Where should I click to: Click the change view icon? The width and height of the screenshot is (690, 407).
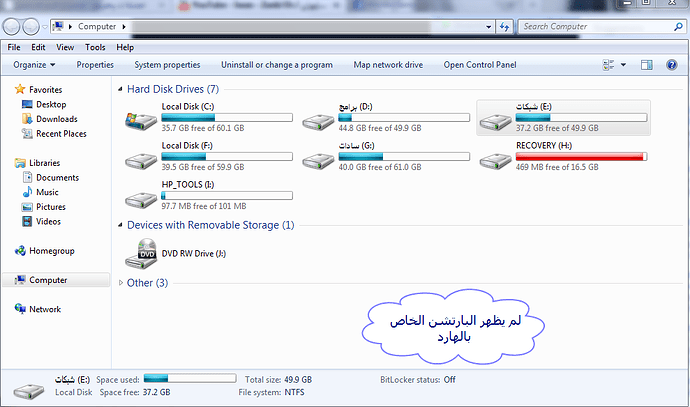click(608, 65)
